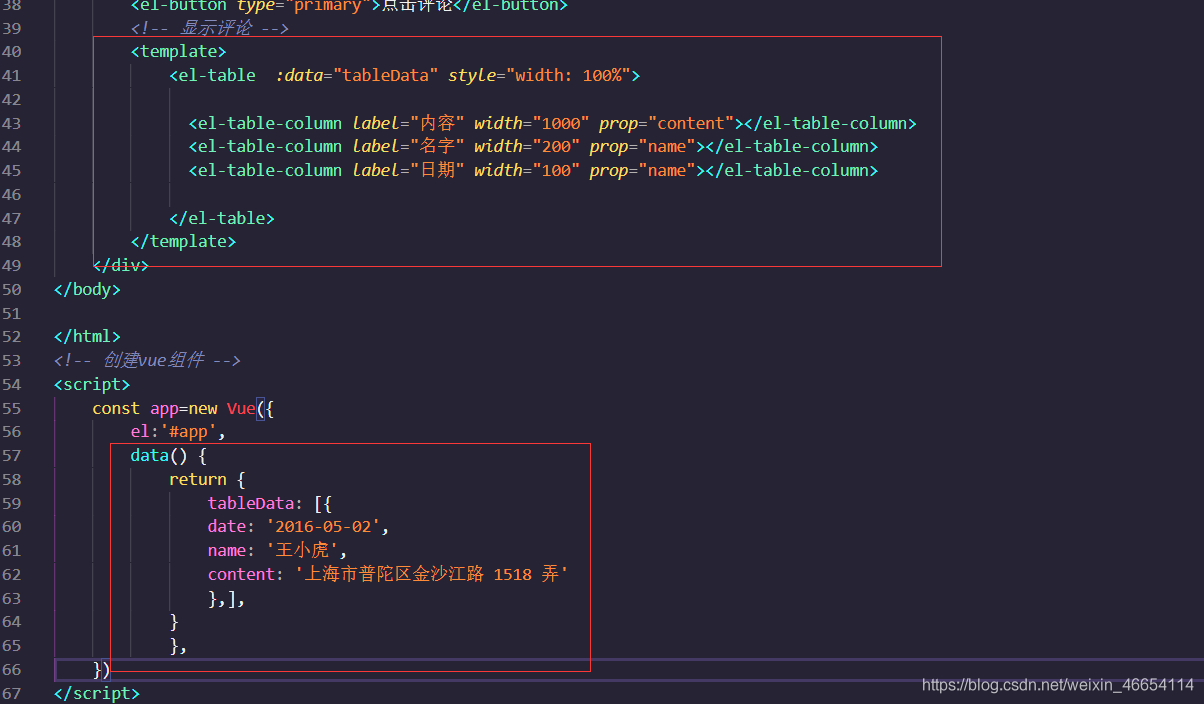Viewport: 1204px width, 704px height.
Task: Click the "width: 100%" style value
Action: 569,75
